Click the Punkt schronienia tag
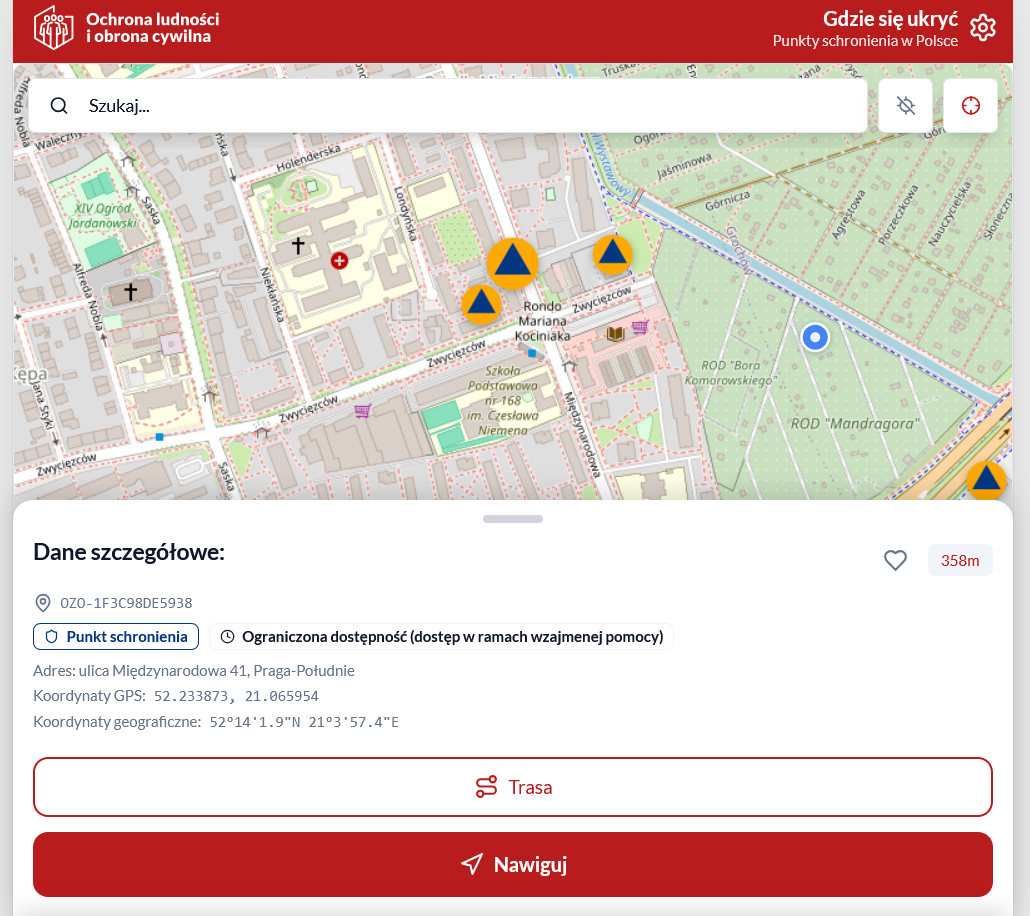The height and width of the screenshot is (916, 1030). click(x=116, y=637)
